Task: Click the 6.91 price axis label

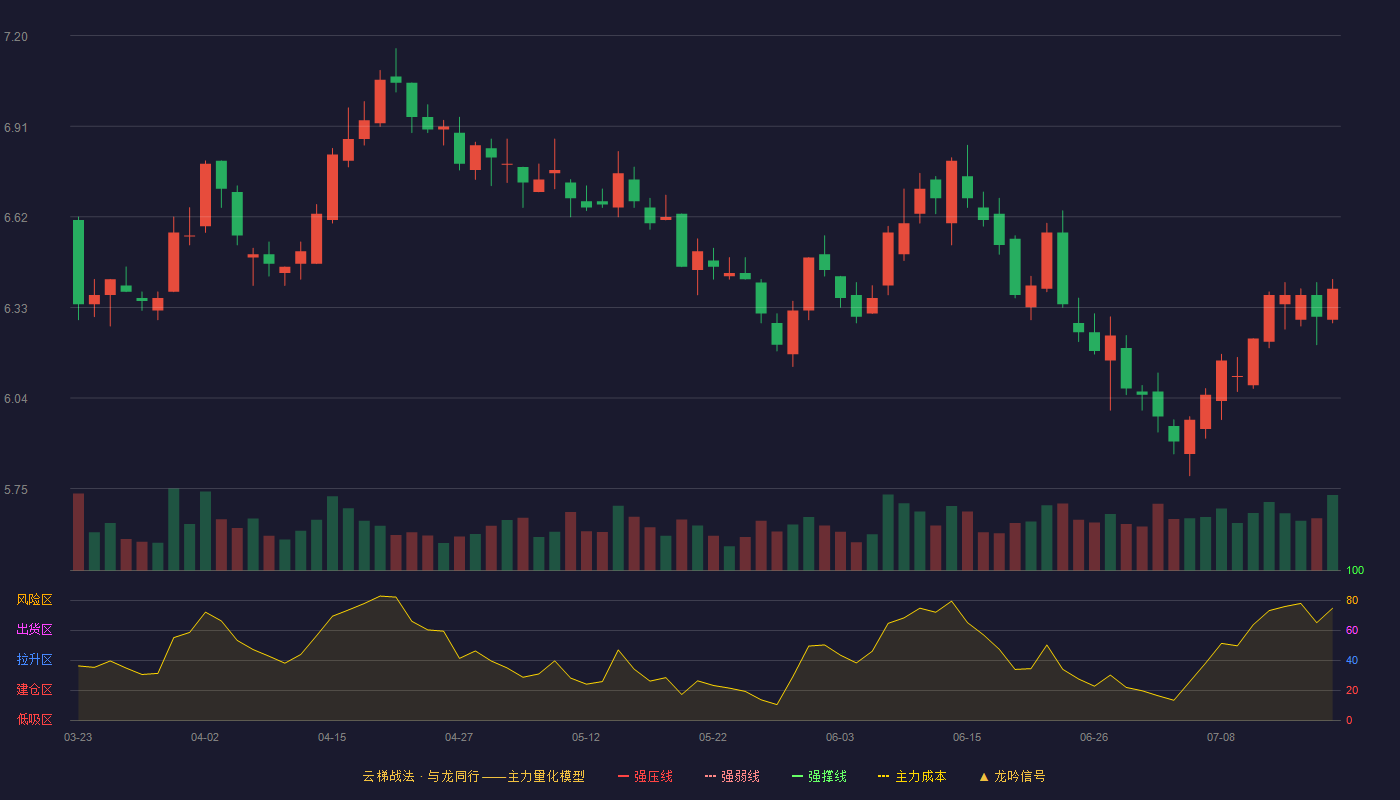Action: pos(16,128)
